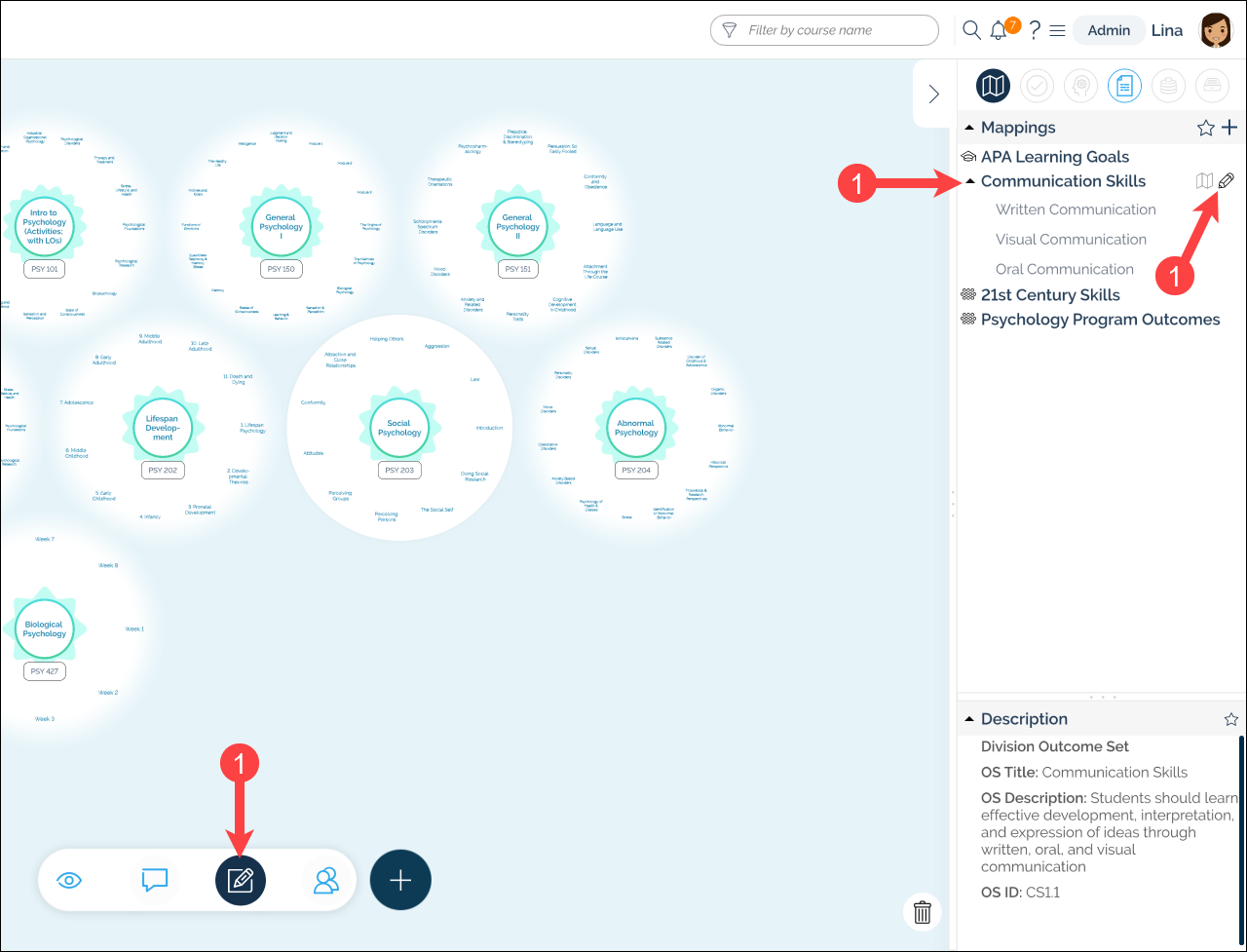The height and width of the screenshot is (952, 1247).
Task: Click the trash can delete icon
Action: pyautogui.click(x=922, y=912)
